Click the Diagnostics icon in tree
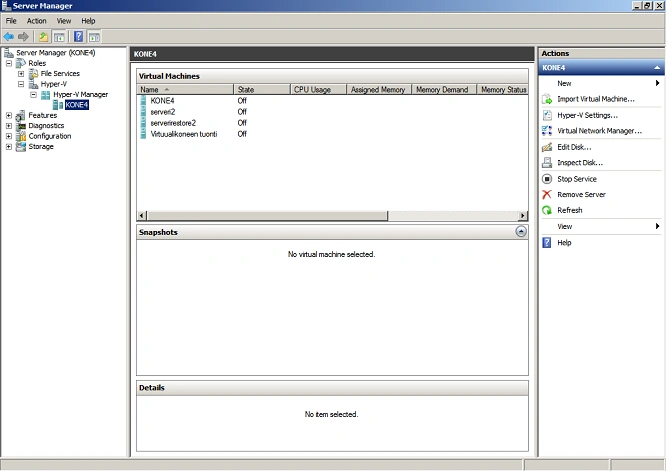Image resolution: width=666 pixels, height=471 pixels. [21, 126]
